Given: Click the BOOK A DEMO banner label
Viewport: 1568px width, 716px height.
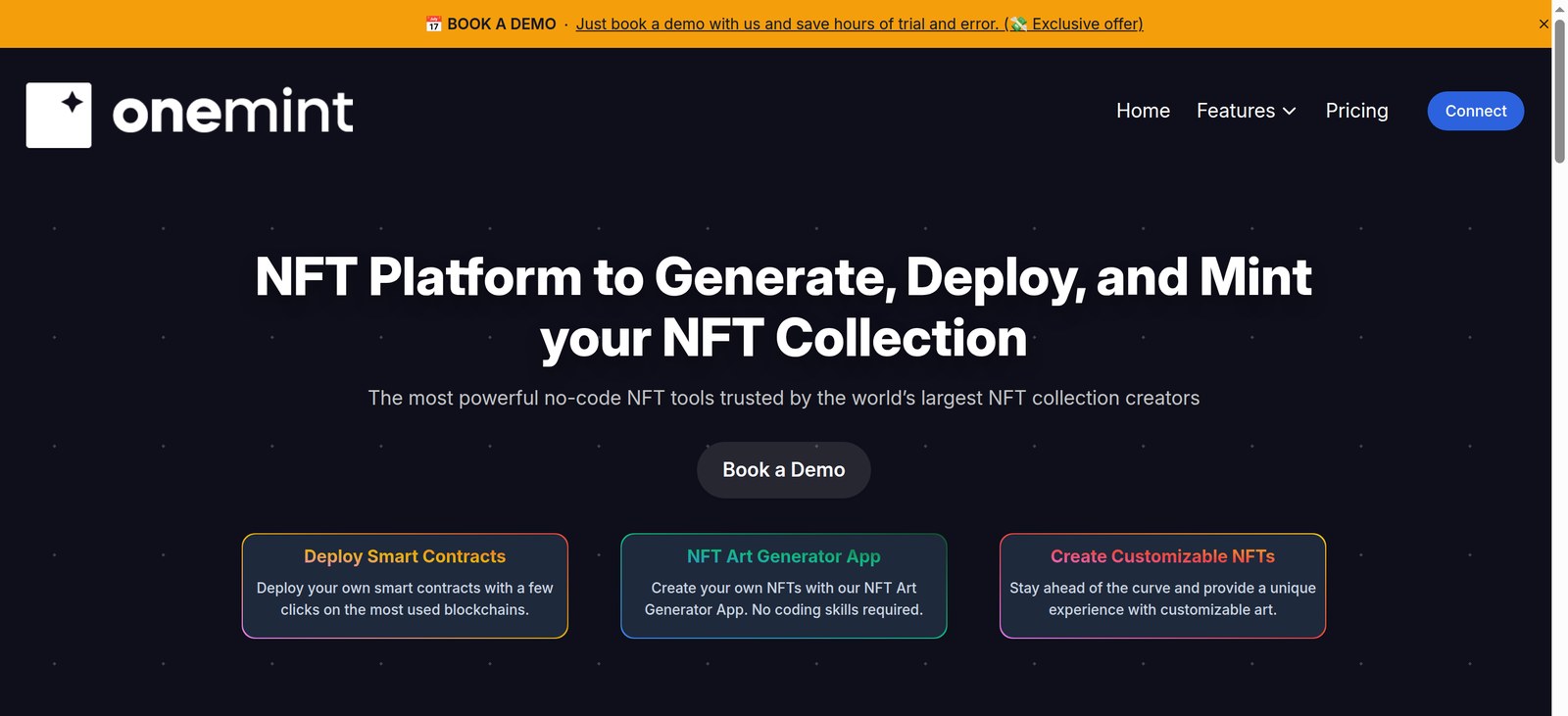Looking at the screenshot, I should [502, 24].
